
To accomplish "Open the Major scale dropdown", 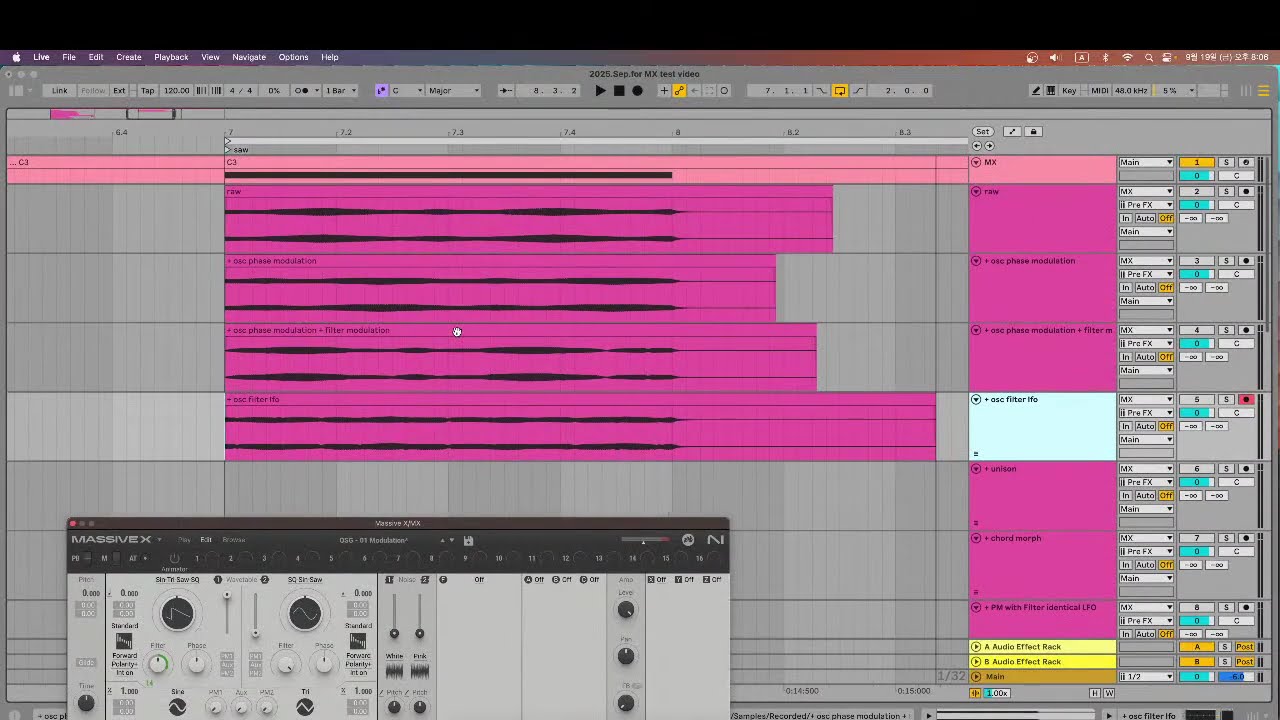I will coord(454,91).
